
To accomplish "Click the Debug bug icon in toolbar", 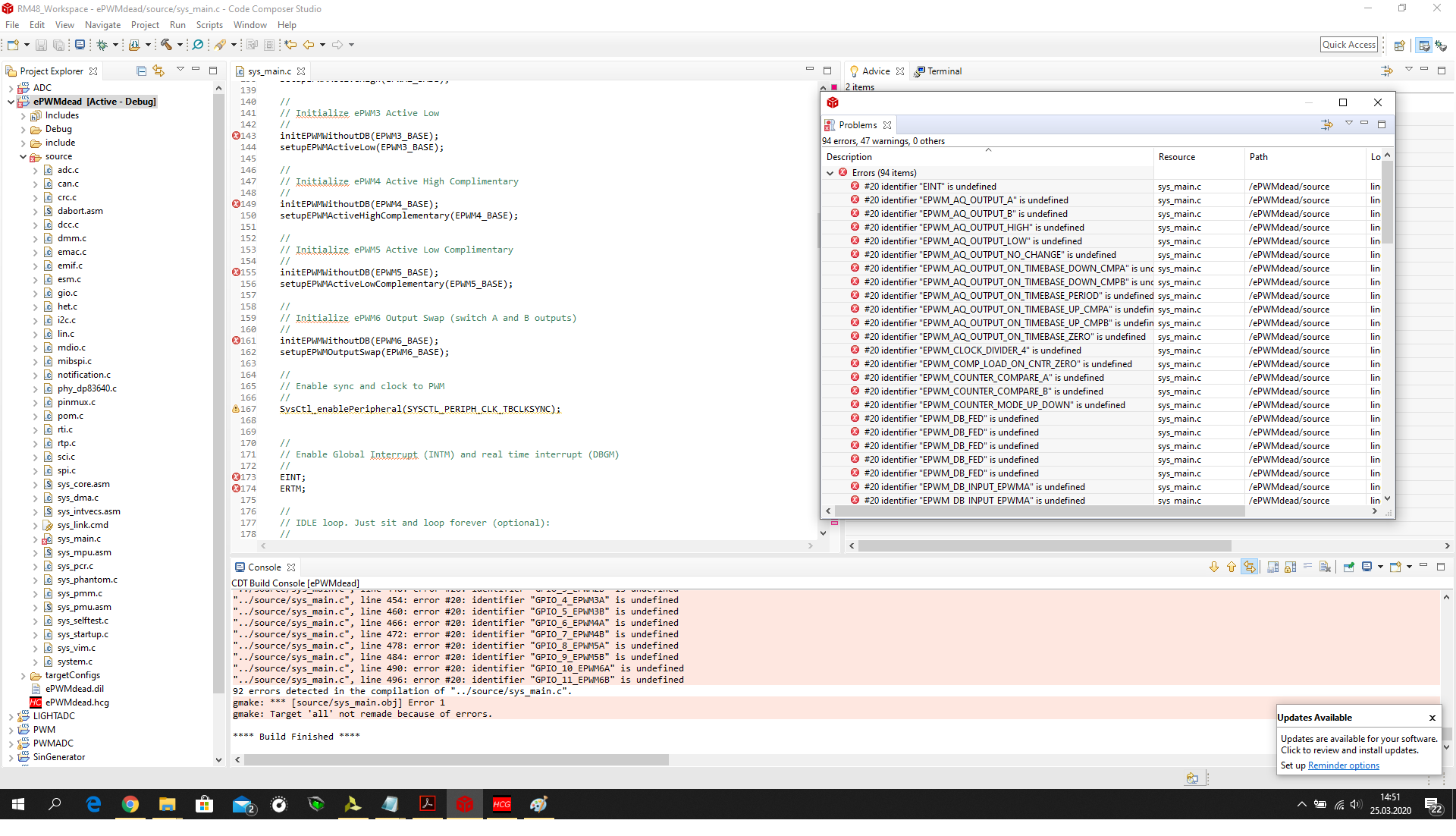I will pos(102,45).
